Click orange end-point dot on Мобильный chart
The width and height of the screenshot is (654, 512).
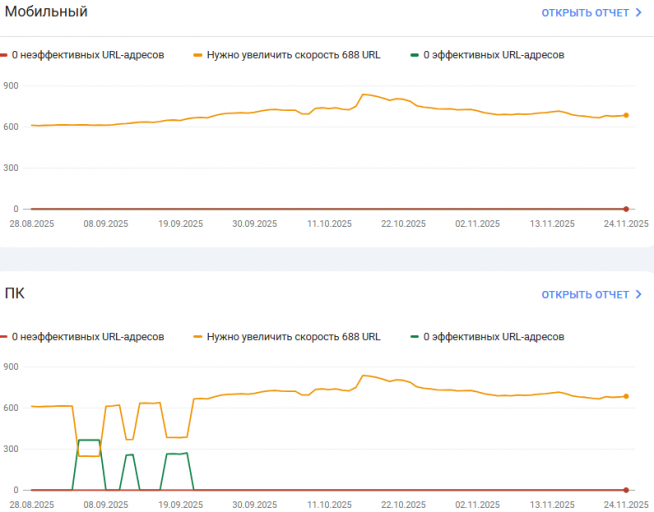pos(626,116)
